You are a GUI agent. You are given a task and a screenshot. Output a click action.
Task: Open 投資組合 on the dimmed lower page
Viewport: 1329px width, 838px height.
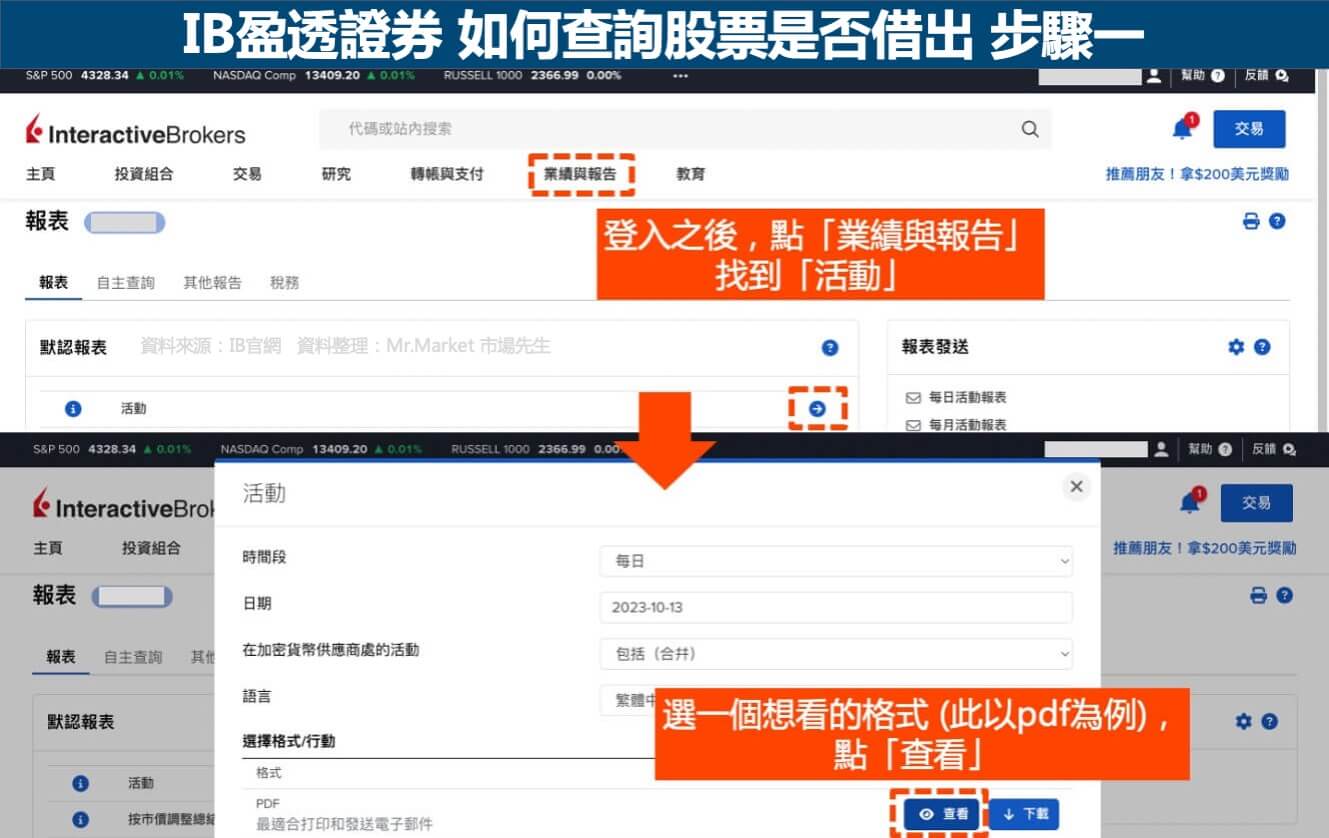[151, 548]
